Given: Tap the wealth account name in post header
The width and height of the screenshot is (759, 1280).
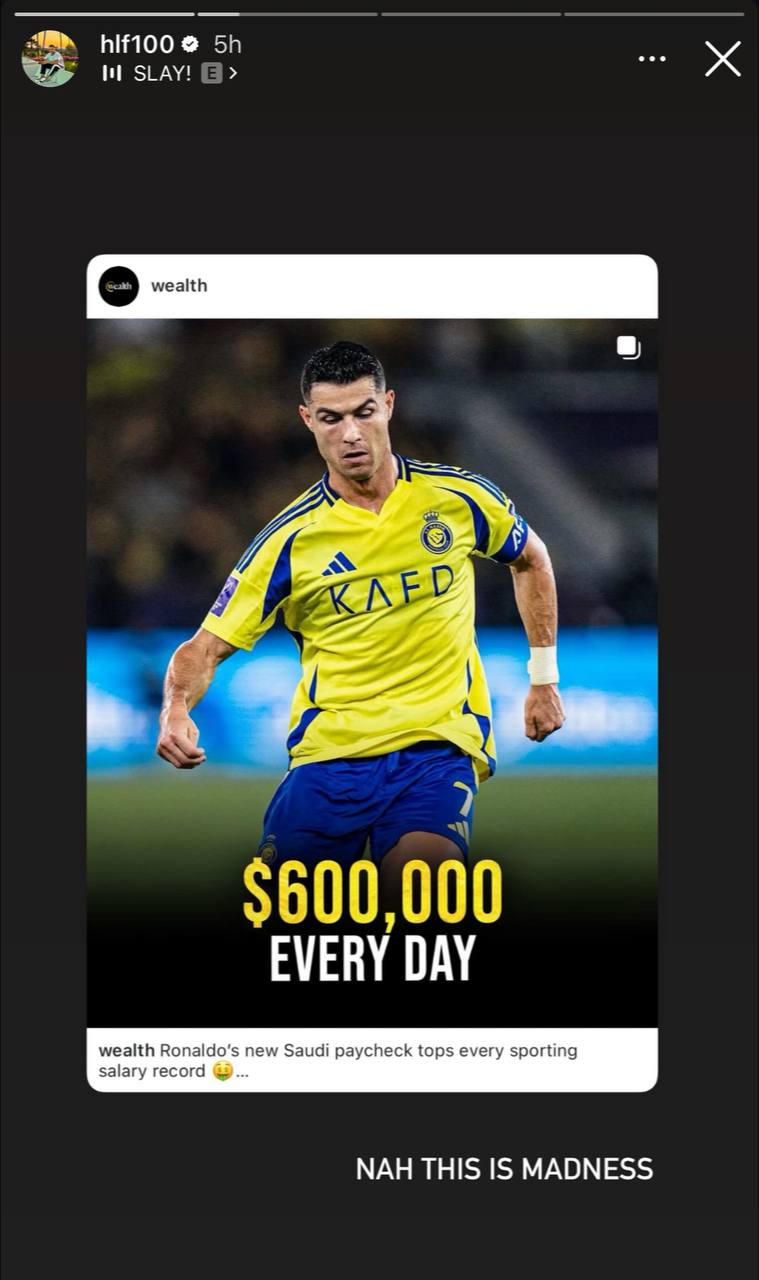Looking at the screenshot, I should click(179, 286).
